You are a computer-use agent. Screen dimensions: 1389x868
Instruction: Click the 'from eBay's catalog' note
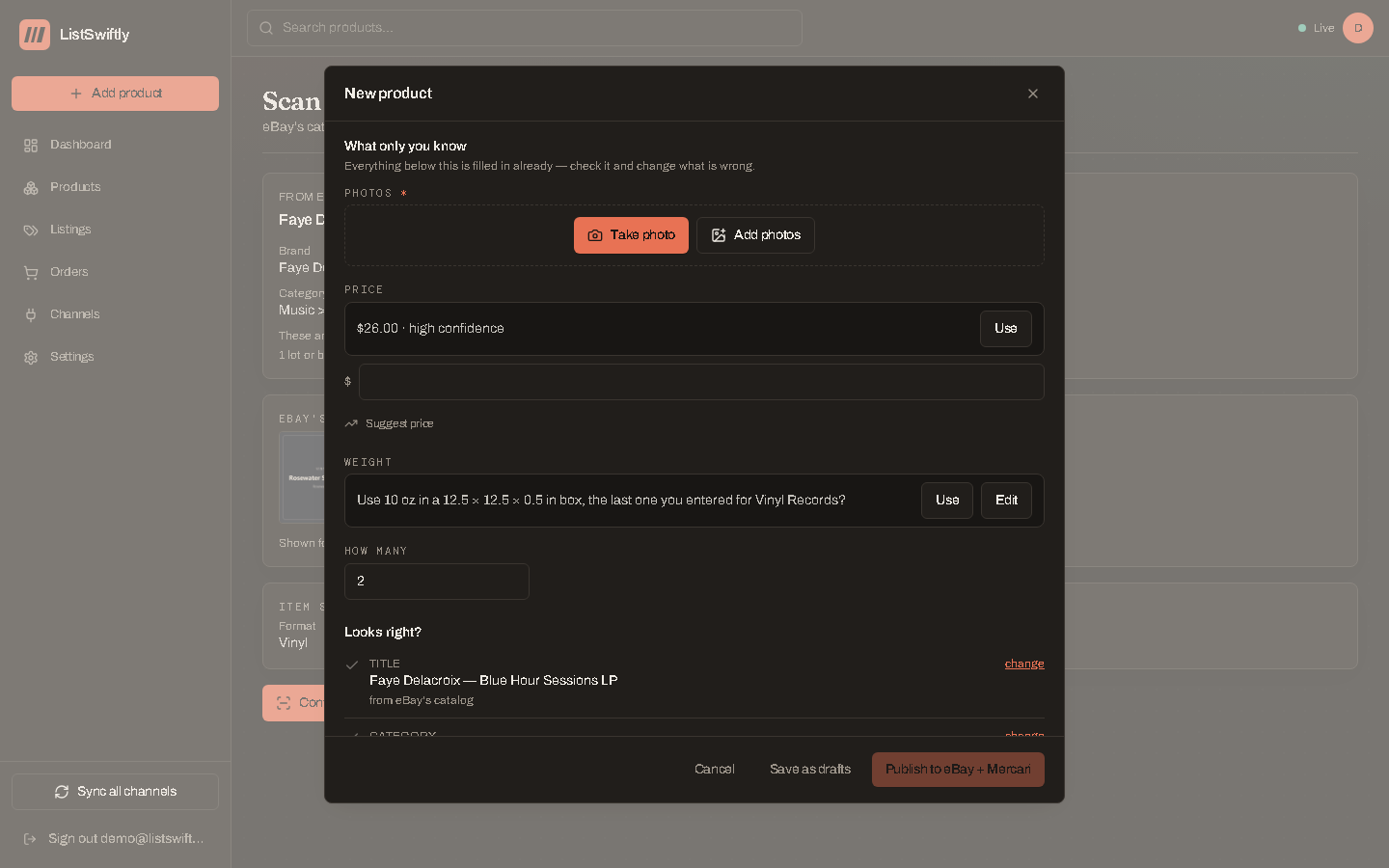coord(422,700)
